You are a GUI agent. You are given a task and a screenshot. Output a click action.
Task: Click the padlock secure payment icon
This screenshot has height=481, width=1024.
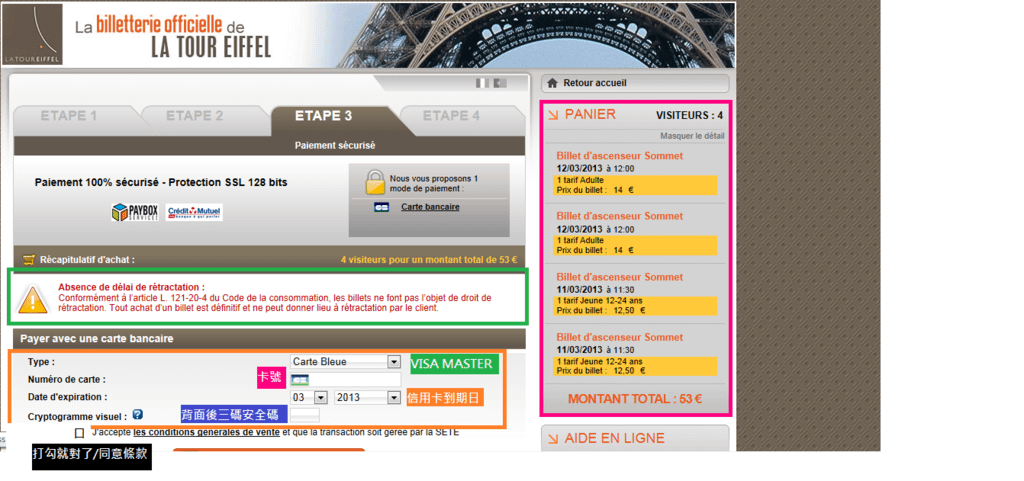(x=376, y=182)
